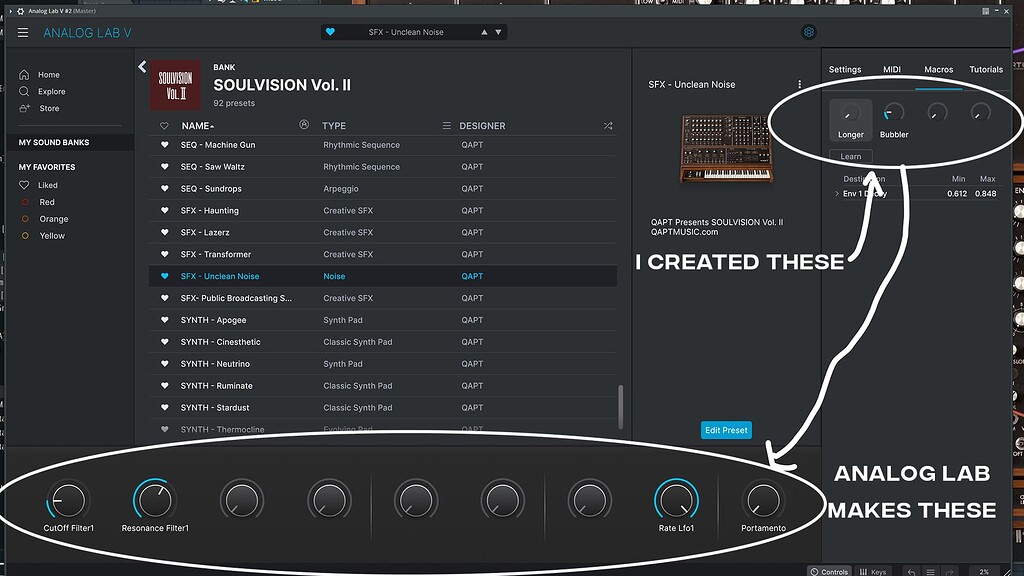This screenshot has width=1024, height=576.
Task: Expand the Env 1 Decay destination row
Action: (x=837, y=194)
